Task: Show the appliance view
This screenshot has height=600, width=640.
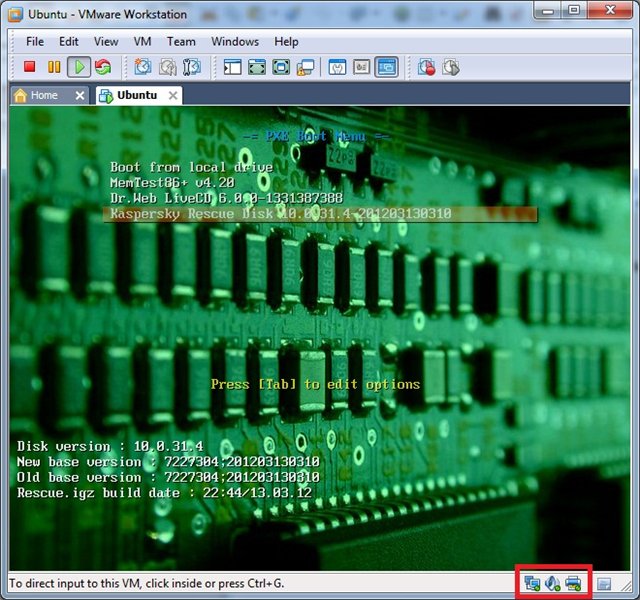Action: click(362, 67)
